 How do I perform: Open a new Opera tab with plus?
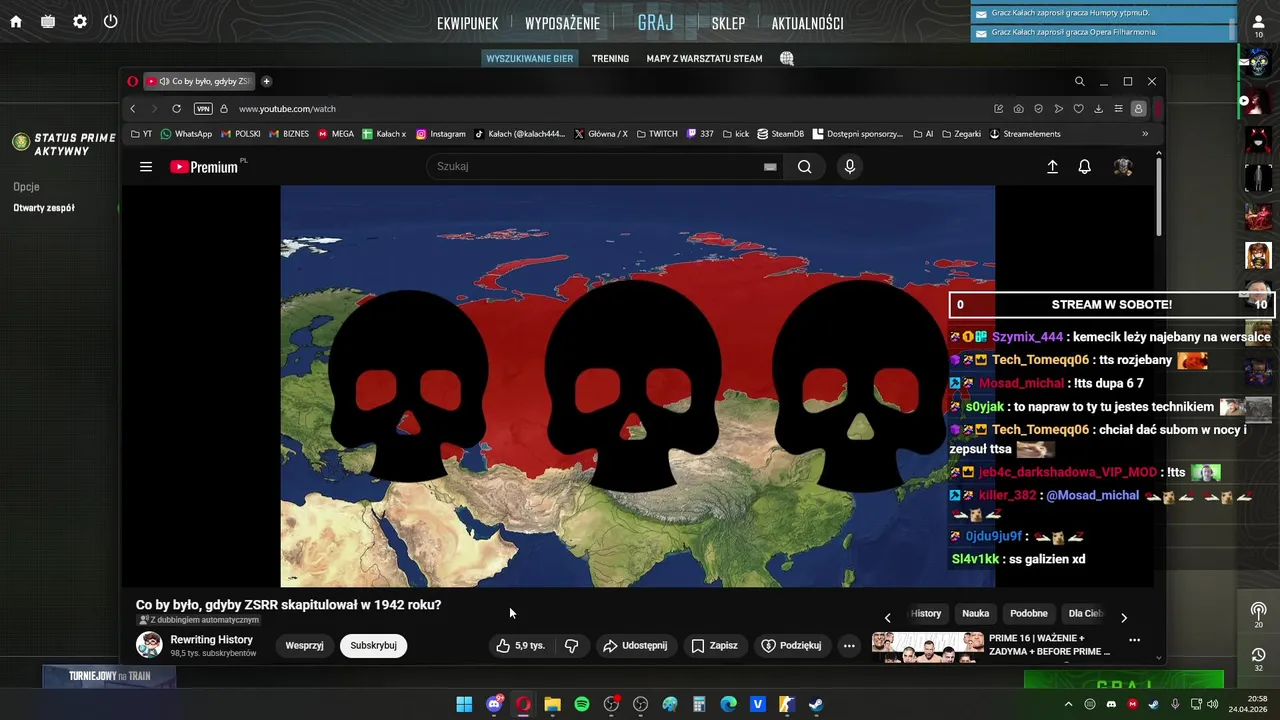(x=266, y=81)
